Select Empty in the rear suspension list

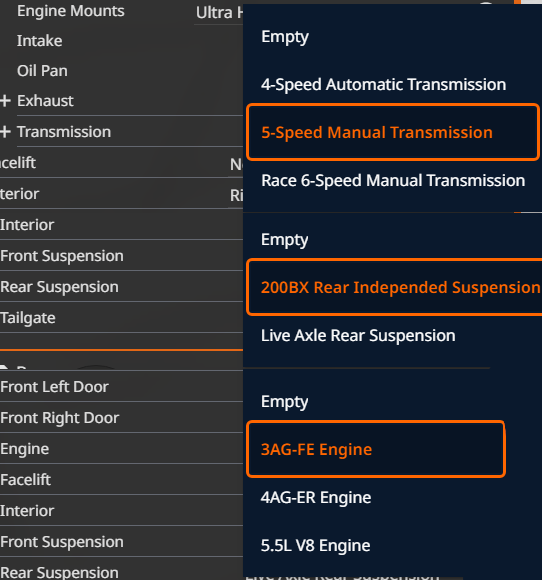[284, 240]
